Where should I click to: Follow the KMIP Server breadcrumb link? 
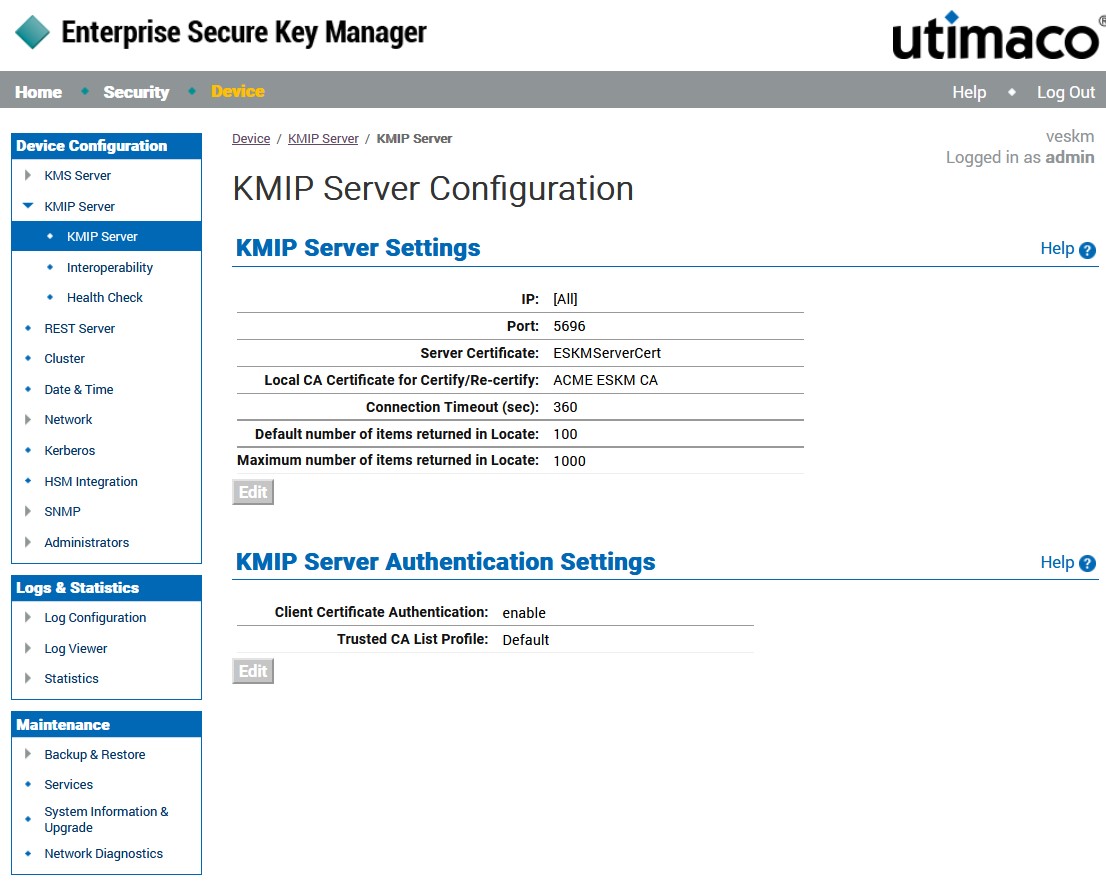tap(323, 139)
